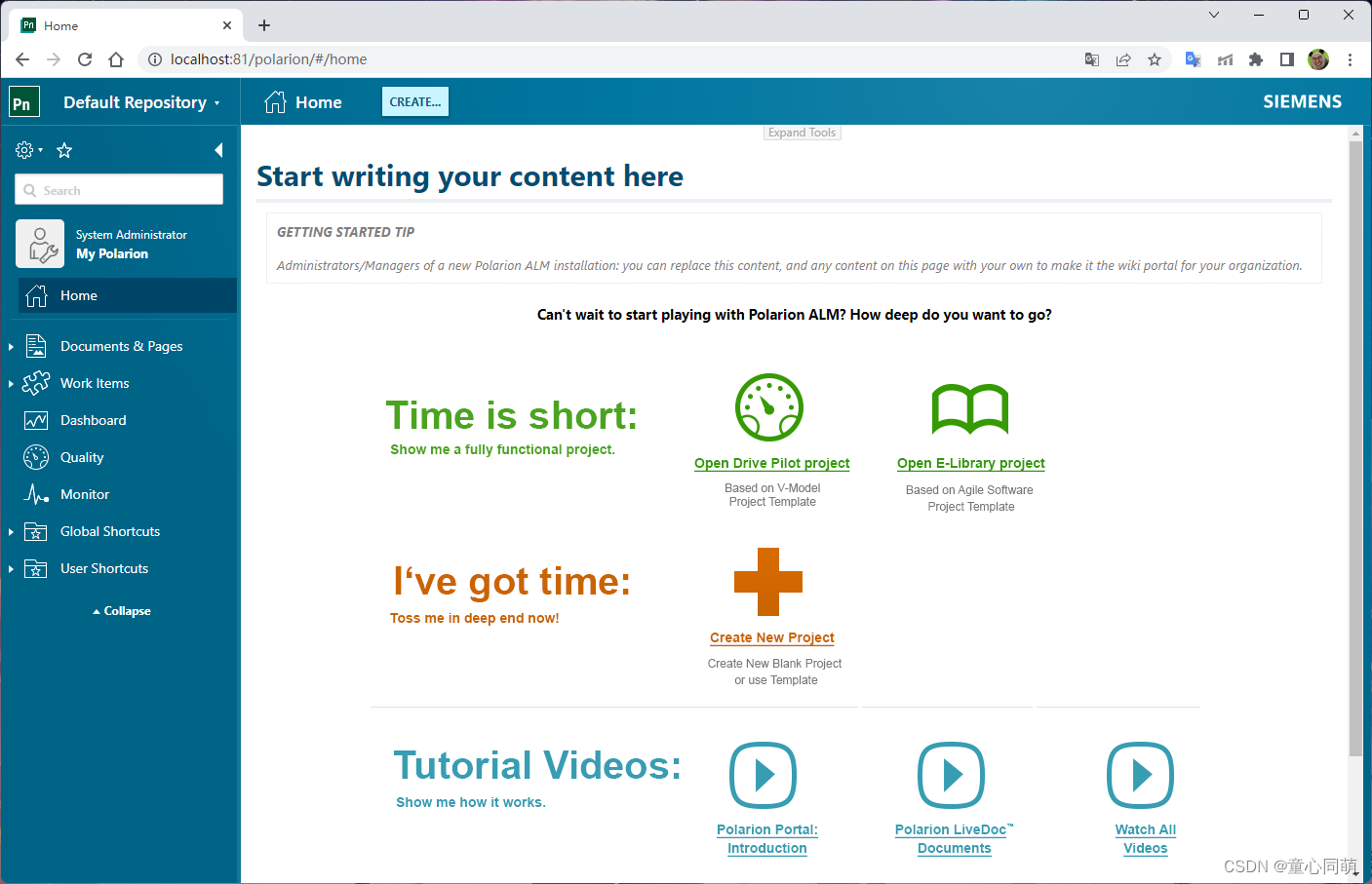
Task: Click the translate page icon
Action: click(x=1092, y=59)
